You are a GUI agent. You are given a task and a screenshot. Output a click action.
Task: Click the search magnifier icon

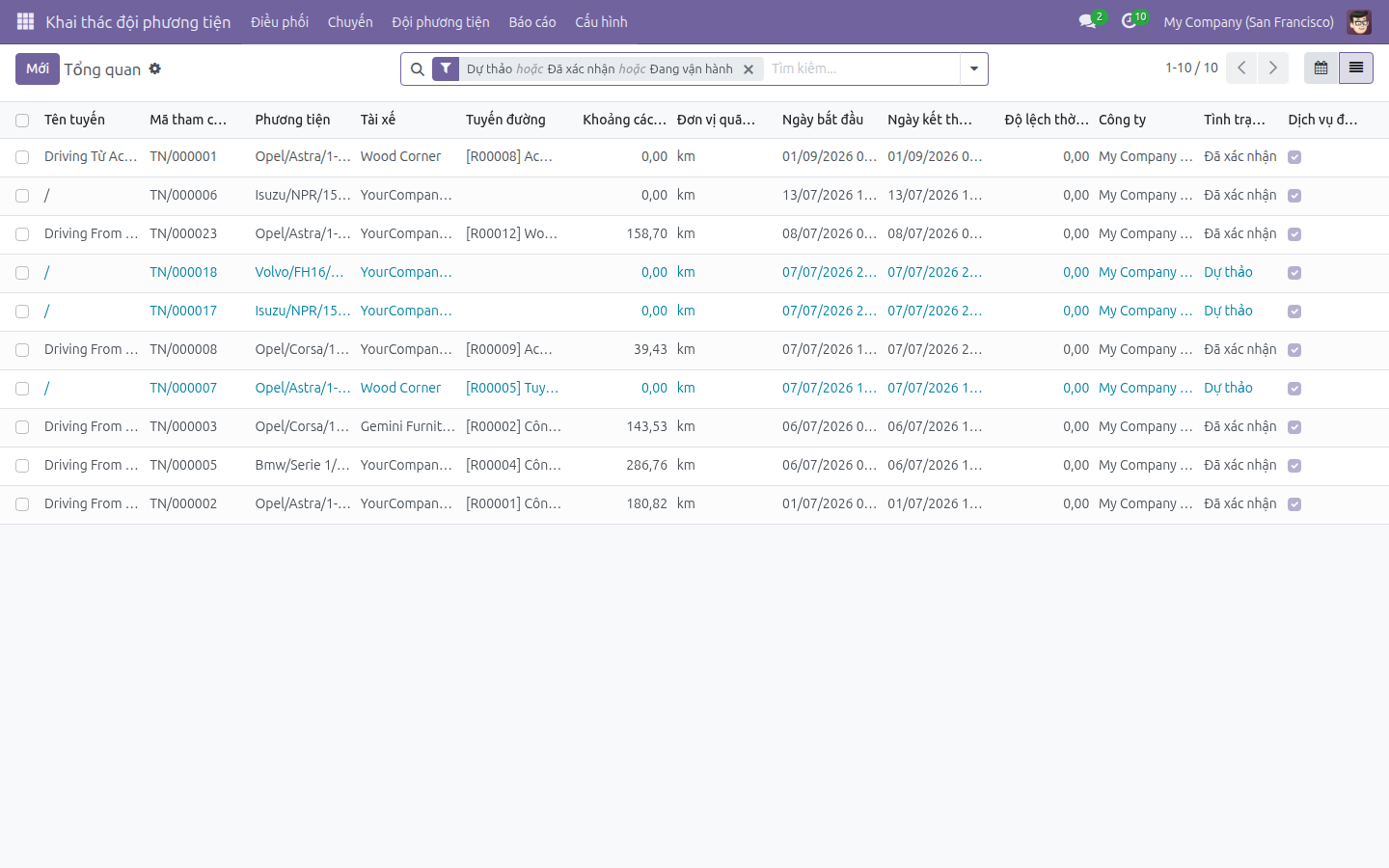pos(418,69)
